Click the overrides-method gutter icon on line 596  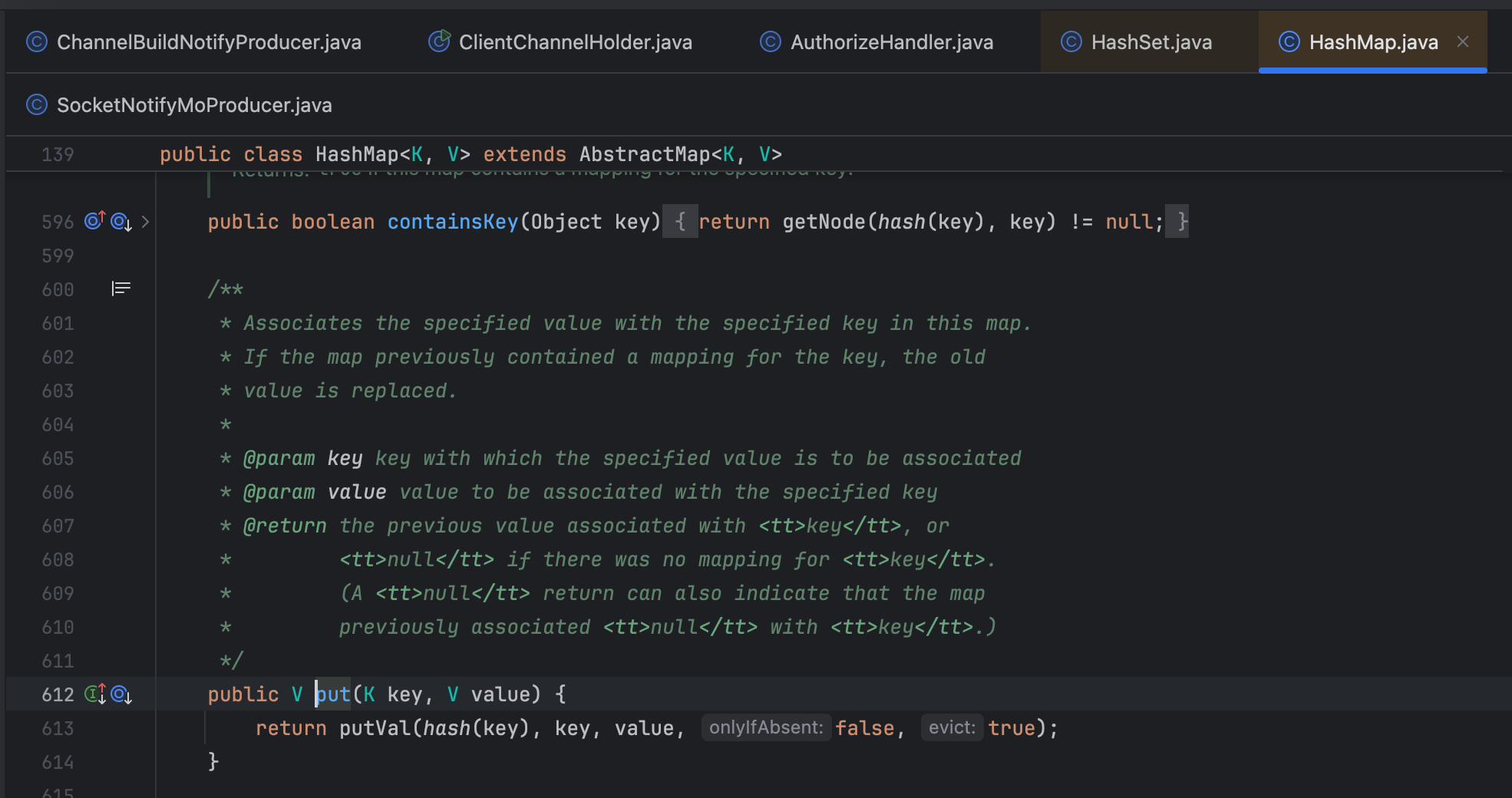94,222
